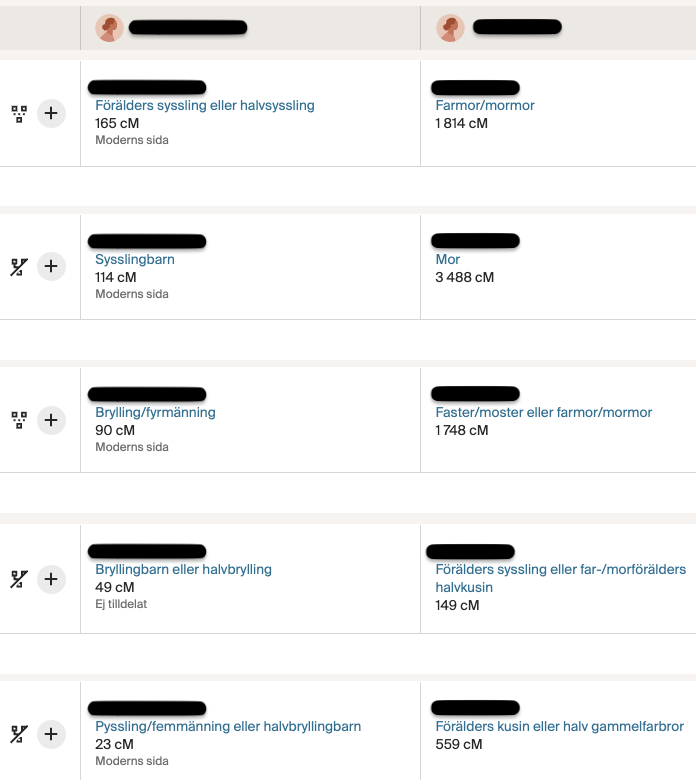This screenshot has width=696, height=780.
Task: Click the no-tree icon in the Pyssling/femmänning row
Action: pyautogui.click(x=19, y=734)
